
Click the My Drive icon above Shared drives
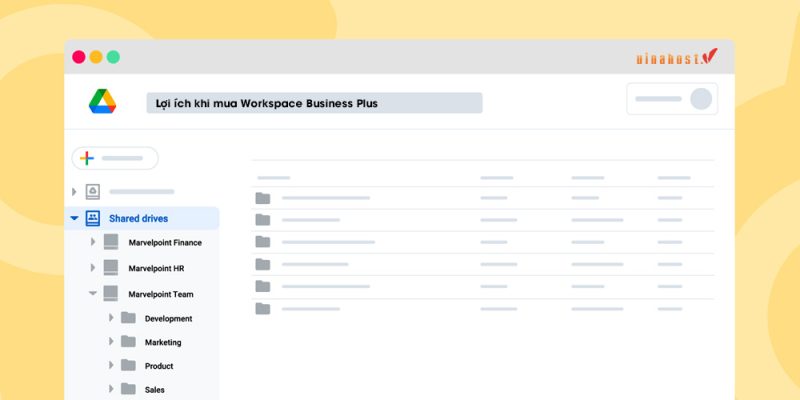tap(93, 192)
